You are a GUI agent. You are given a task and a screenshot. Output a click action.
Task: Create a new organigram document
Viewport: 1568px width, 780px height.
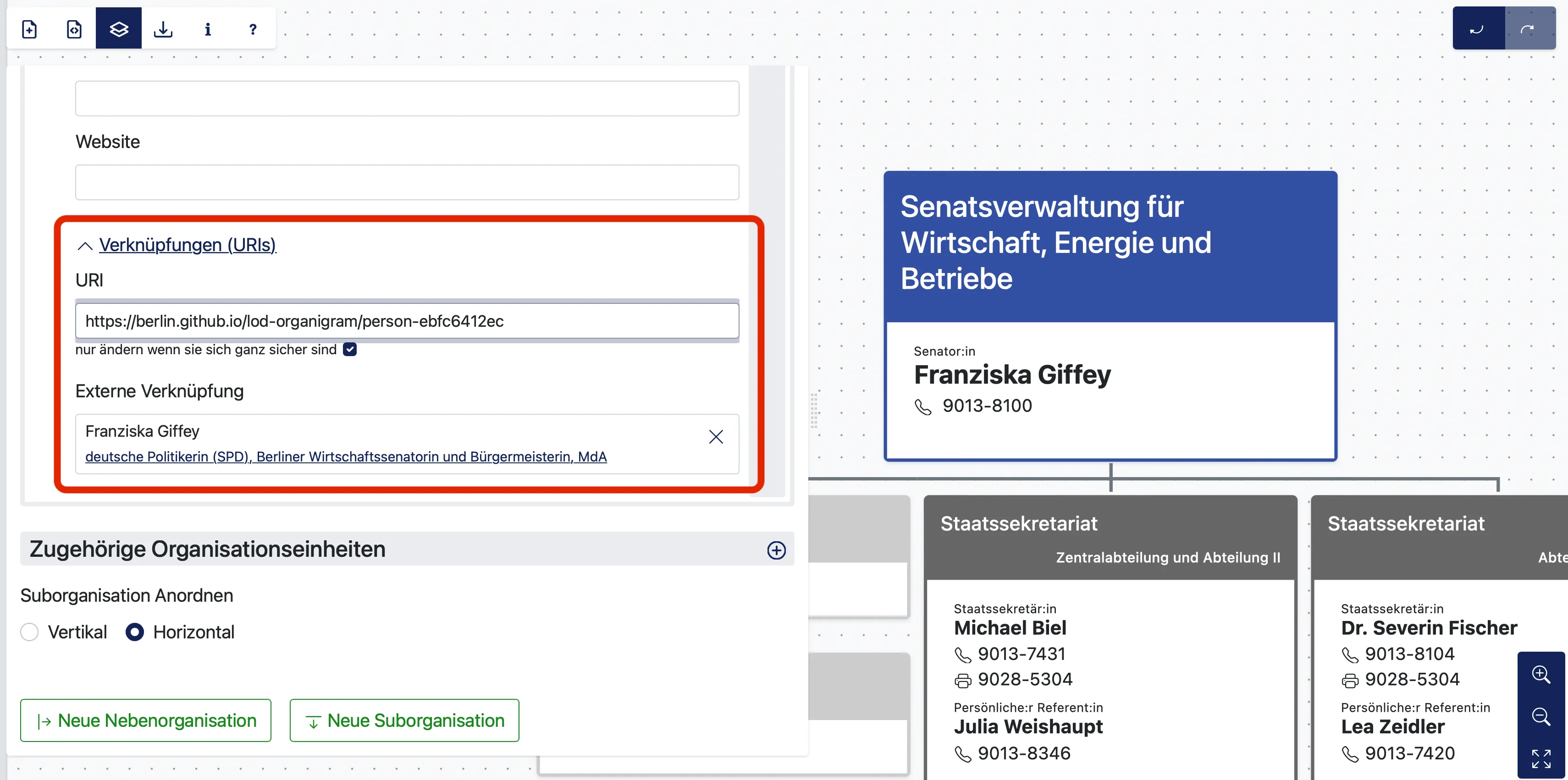(28, 28)
